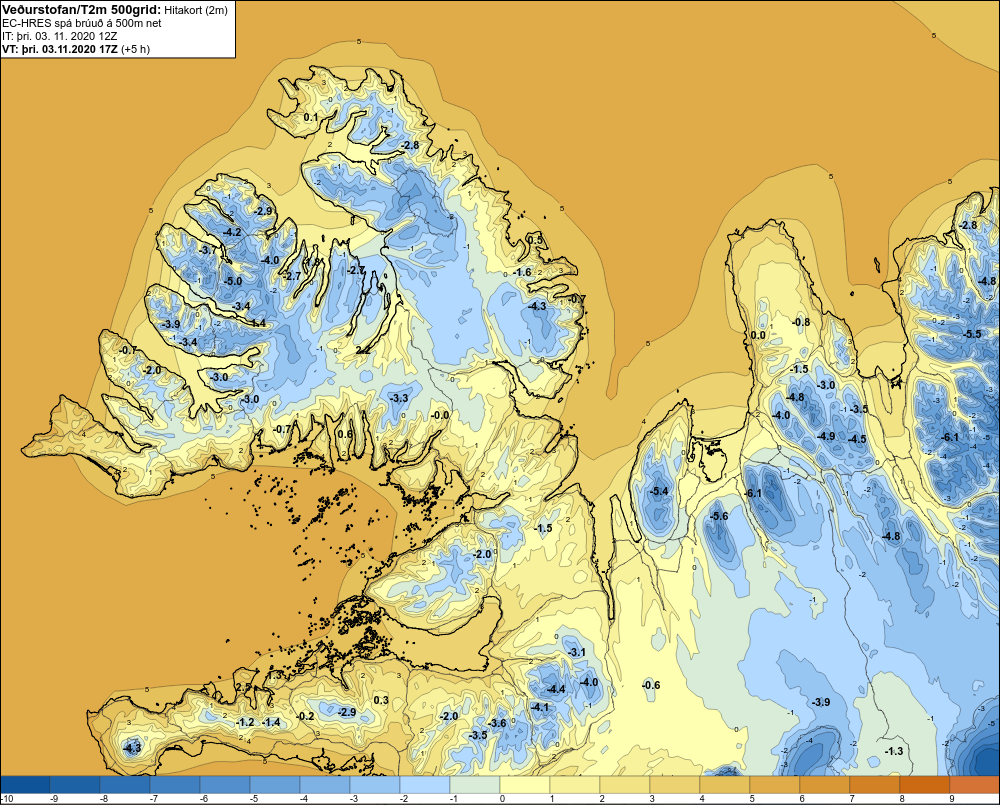Viewport: 1000px width, 805px height.
Task: Click the '0.3' temperature value
Action: coord(381,700)
